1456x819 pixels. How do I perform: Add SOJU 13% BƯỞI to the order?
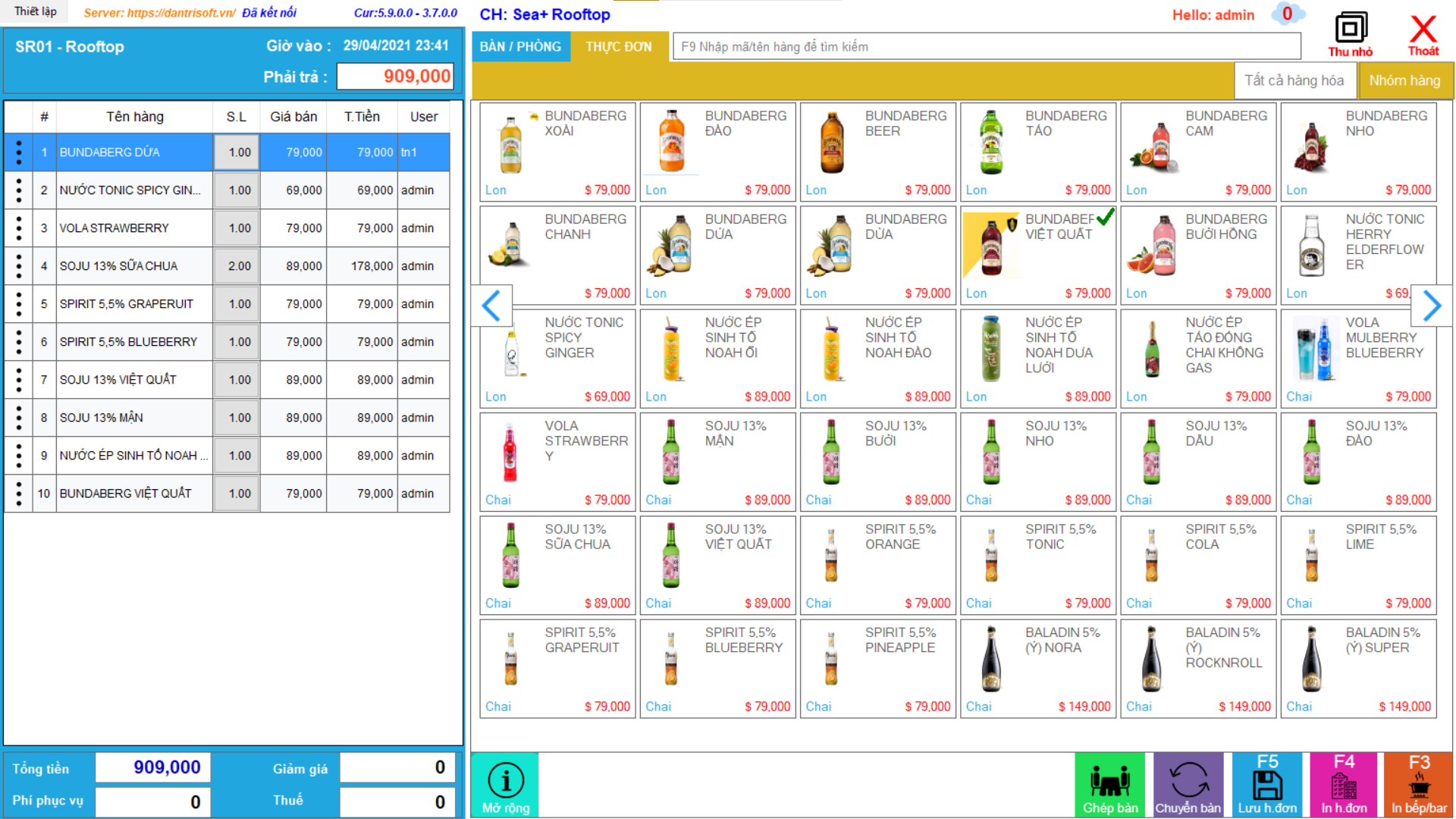878,462
